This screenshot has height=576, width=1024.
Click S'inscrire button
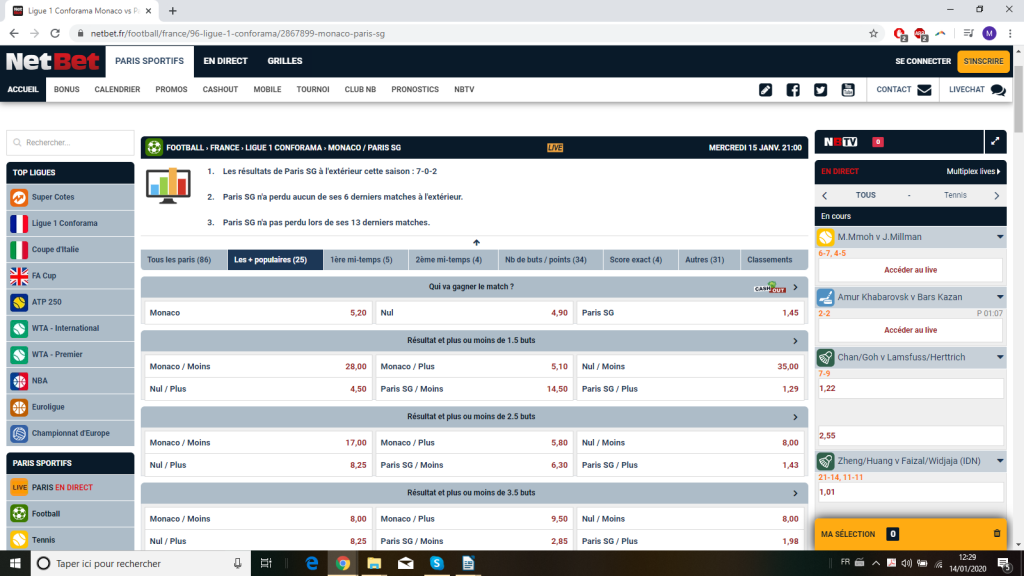(983, 61)
